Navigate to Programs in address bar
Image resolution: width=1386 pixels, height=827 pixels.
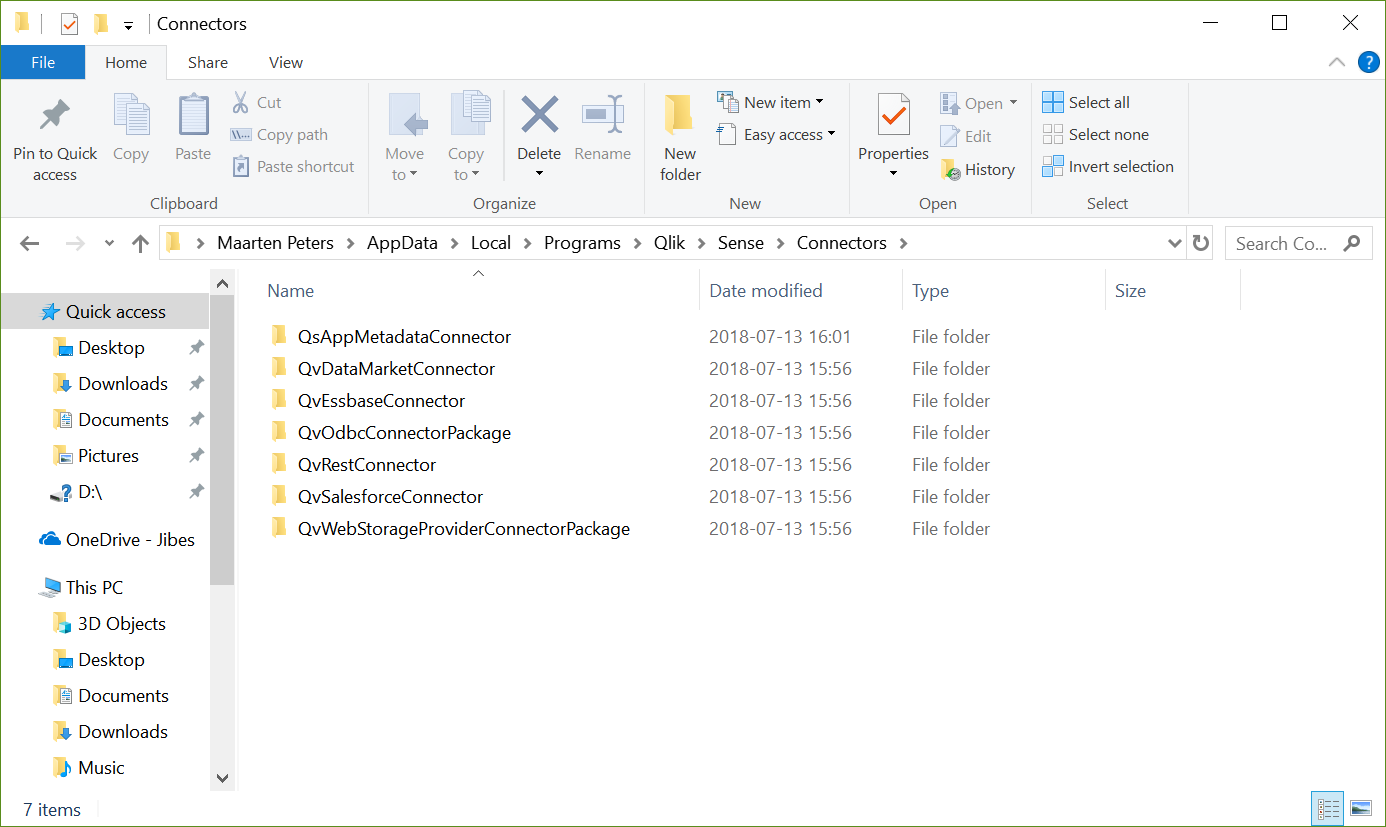tap(582, 243)
